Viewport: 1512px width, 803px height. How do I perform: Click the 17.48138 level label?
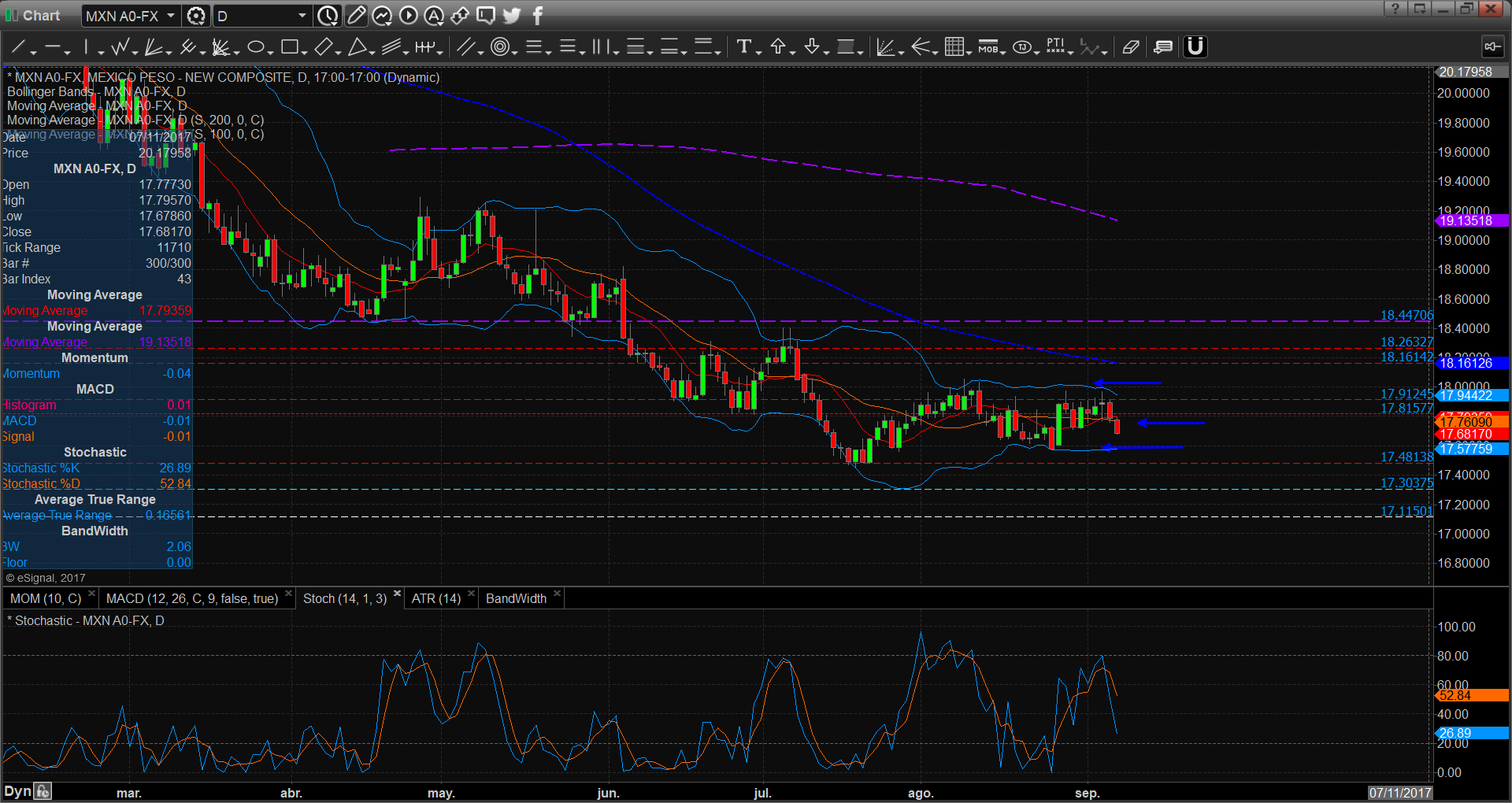tap(1406, 457)
